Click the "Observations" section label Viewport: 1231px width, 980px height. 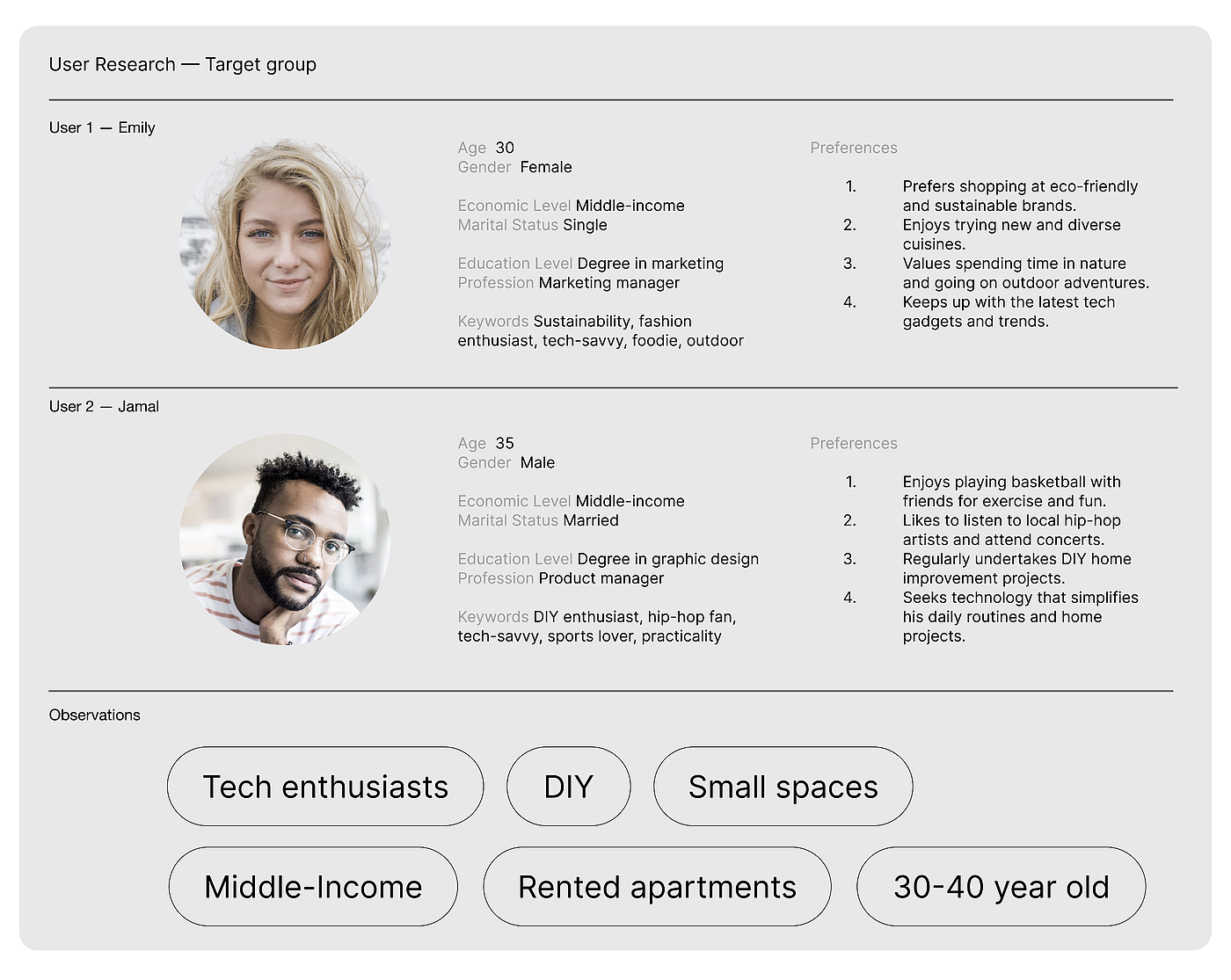95,715
